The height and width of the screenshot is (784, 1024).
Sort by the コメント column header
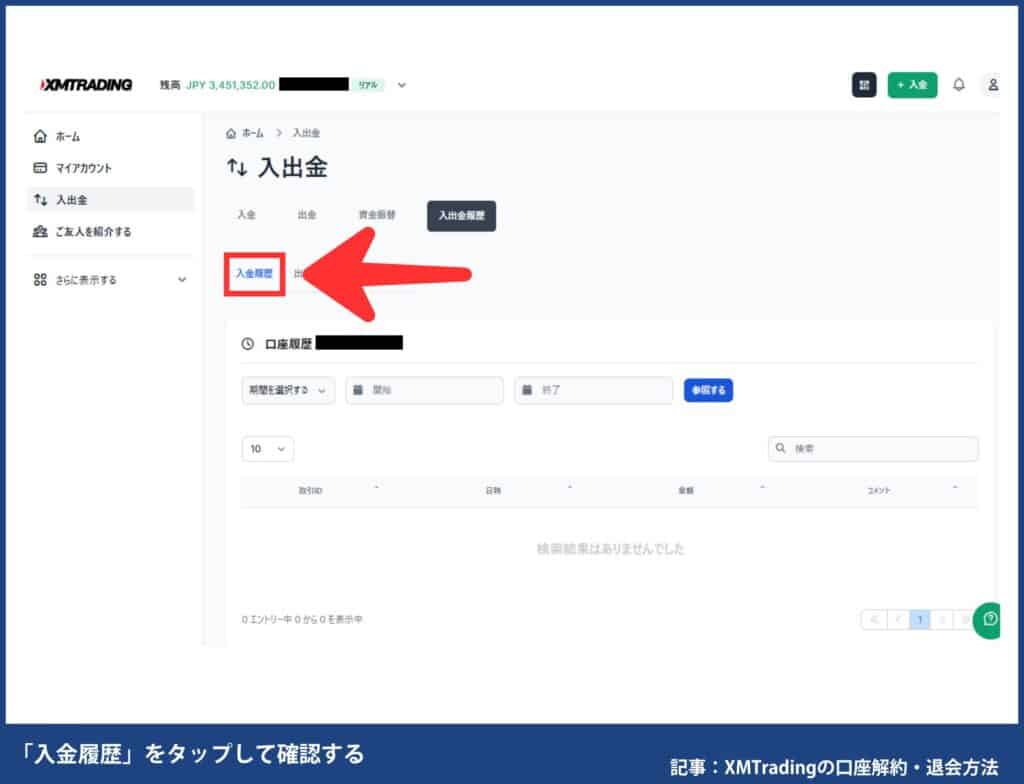pos(878,491)
